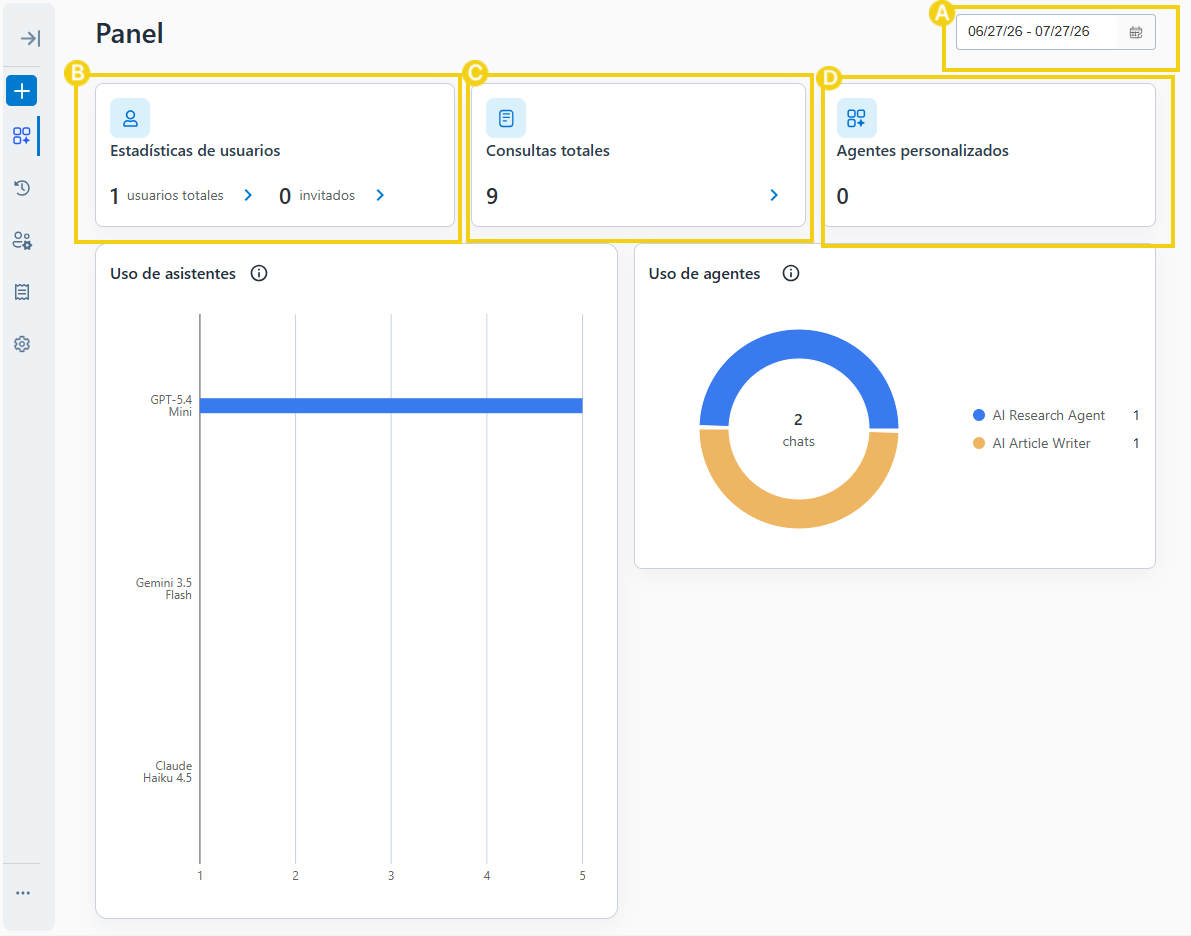Viewport: 1191px width, 936px height.
Task: Click the blue AI Research Agent legend dot
Action: pos(979,415)
